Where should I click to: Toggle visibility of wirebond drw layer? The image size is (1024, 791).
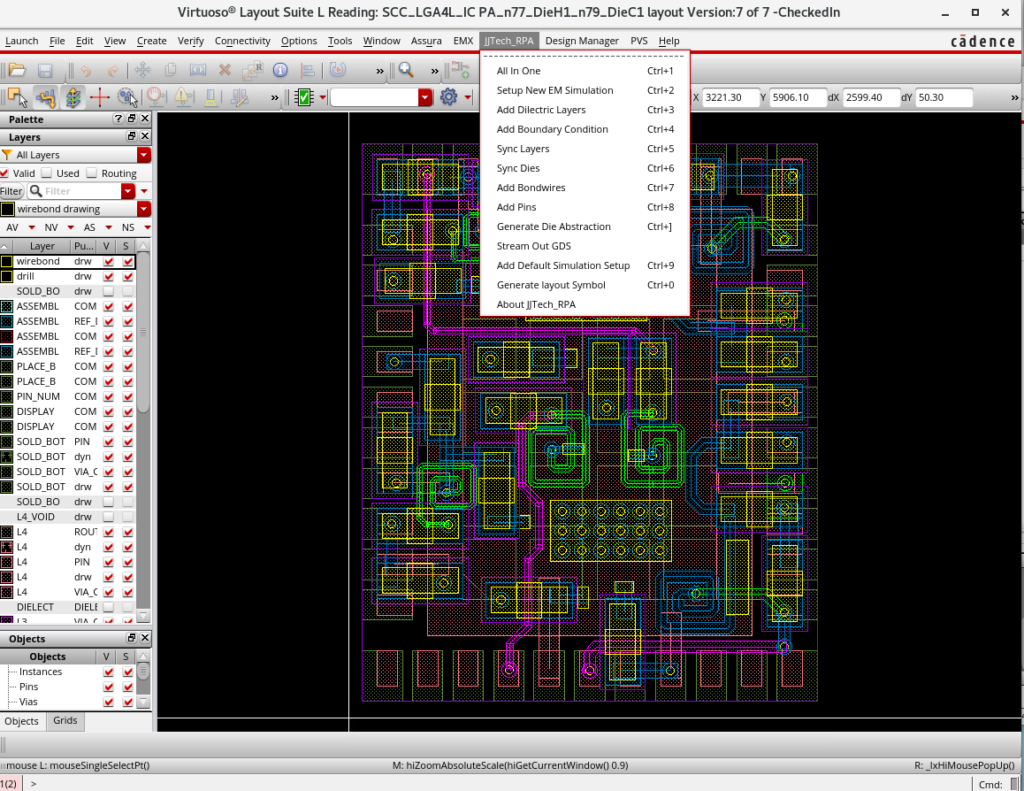click(108, 261)
